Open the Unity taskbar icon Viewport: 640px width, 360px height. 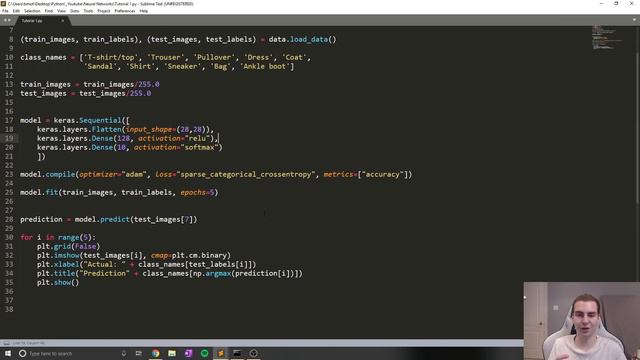click(253, 353)
